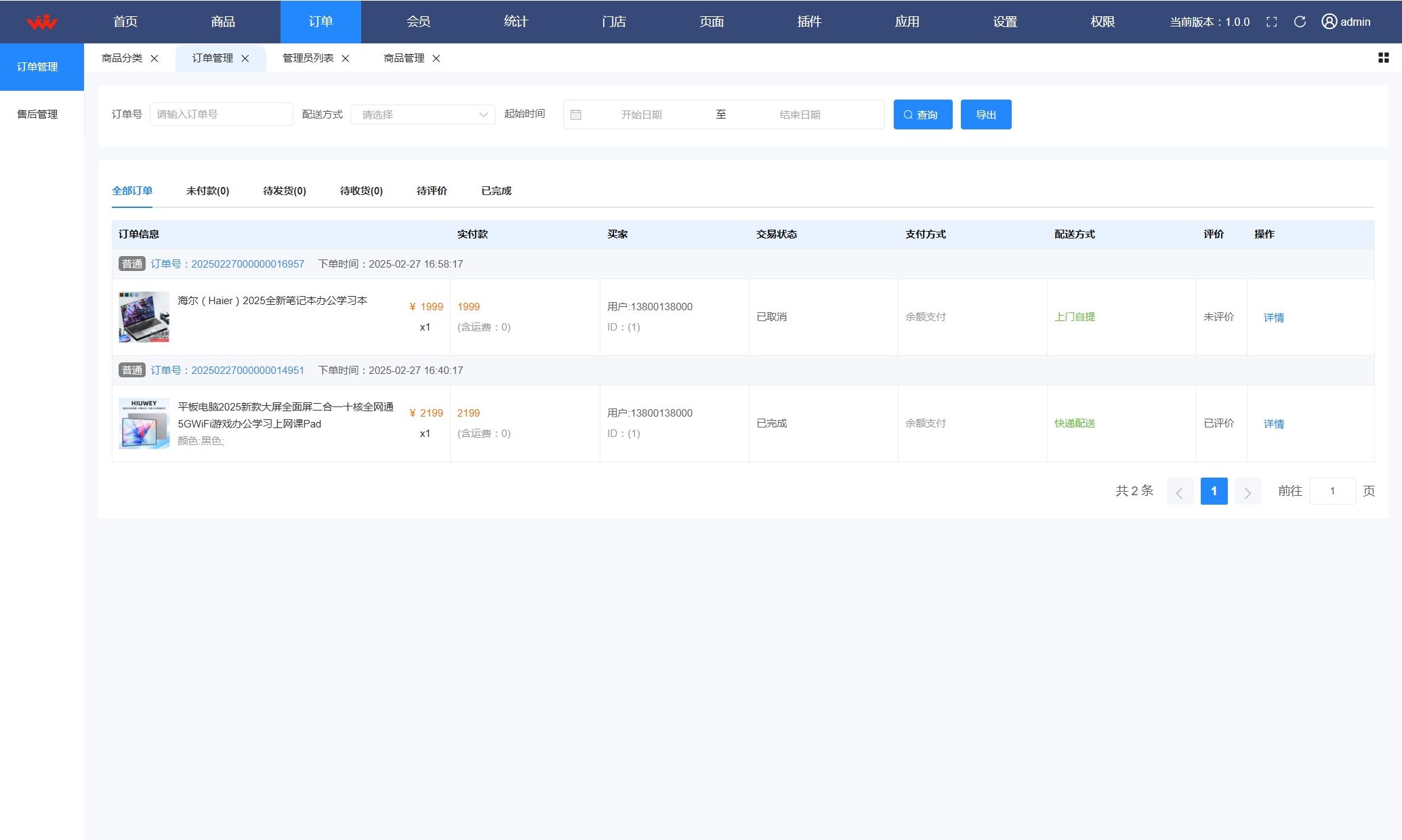Click the 订单号 input field
Image resolution: width=1402 pixels, height=840 pixels.
(x=221, y=114)
